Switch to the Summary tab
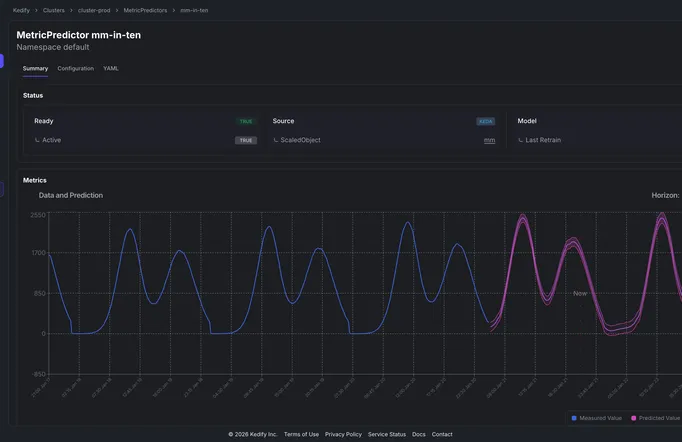 (x=35, y=68)
